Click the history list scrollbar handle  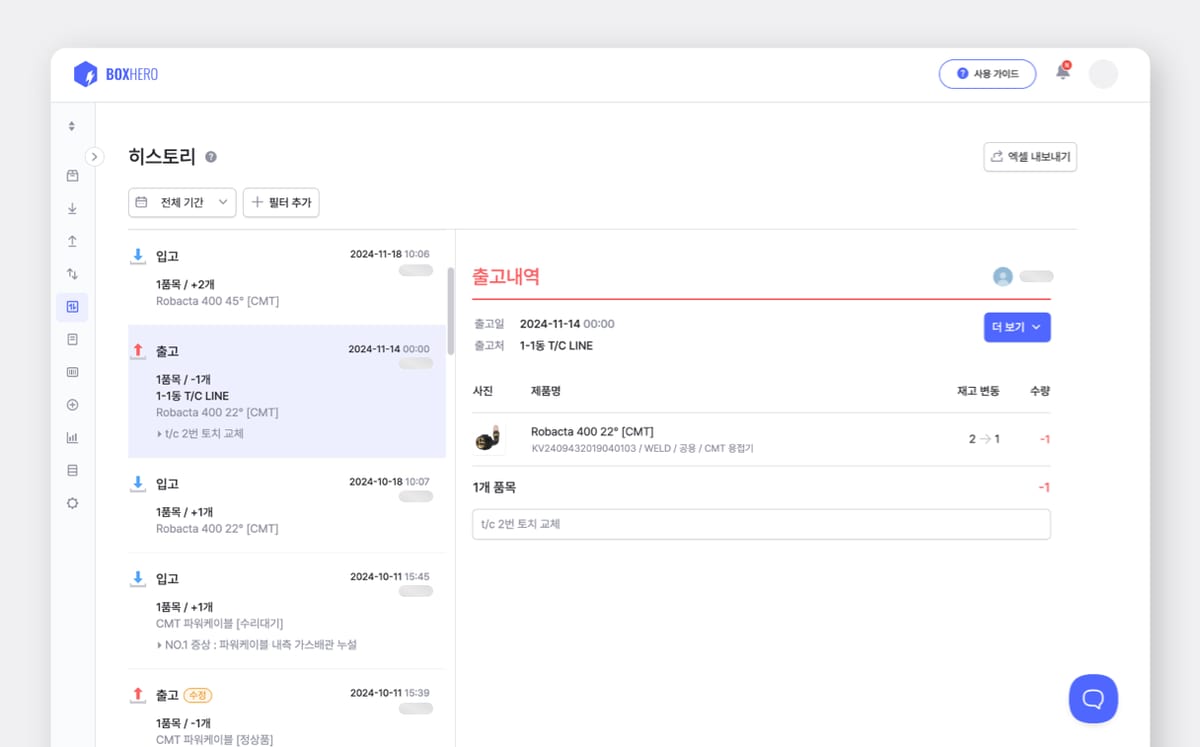[x=450, y=310]
